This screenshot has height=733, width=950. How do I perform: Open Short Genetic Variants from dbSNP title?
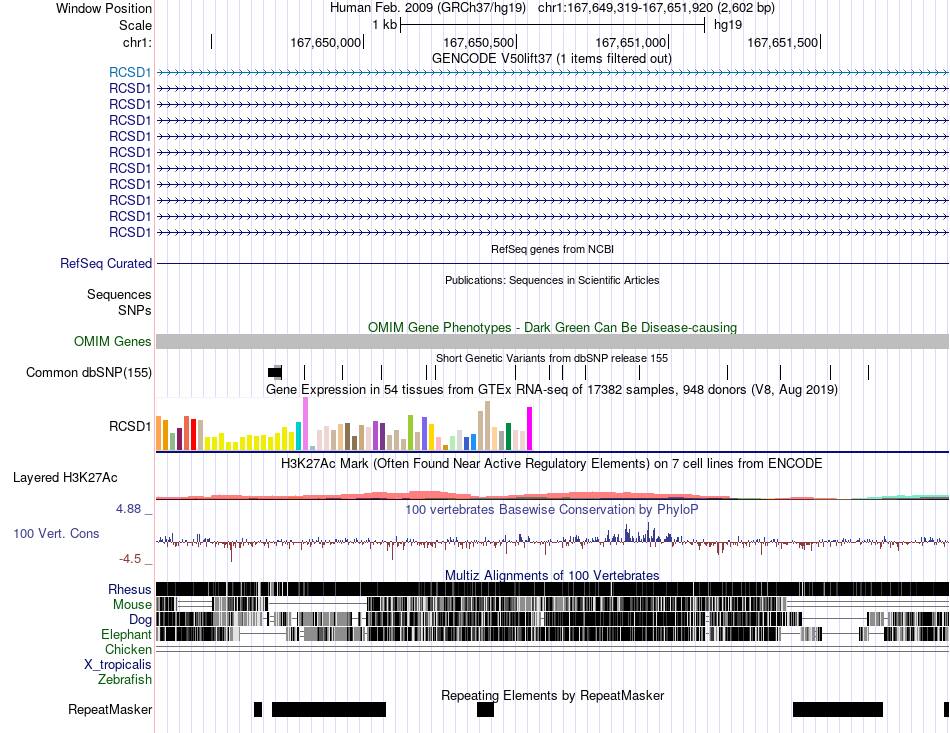point(552,358)
